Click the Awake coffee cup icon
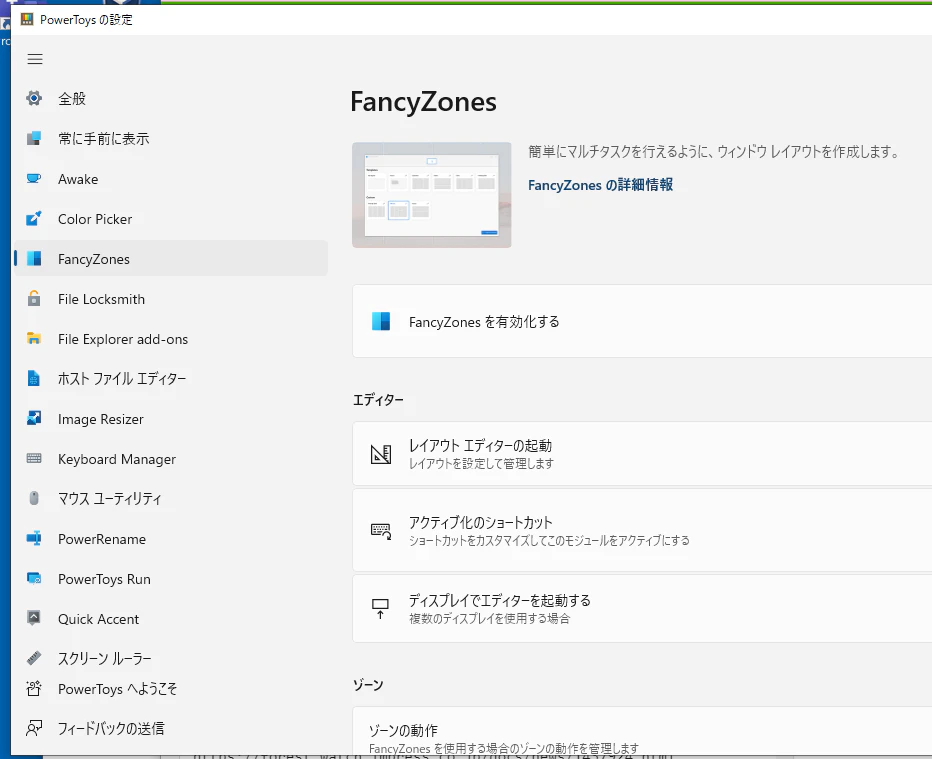Image resolution: width=932 pixels, height=759 pixels. [x=34, y=179]
